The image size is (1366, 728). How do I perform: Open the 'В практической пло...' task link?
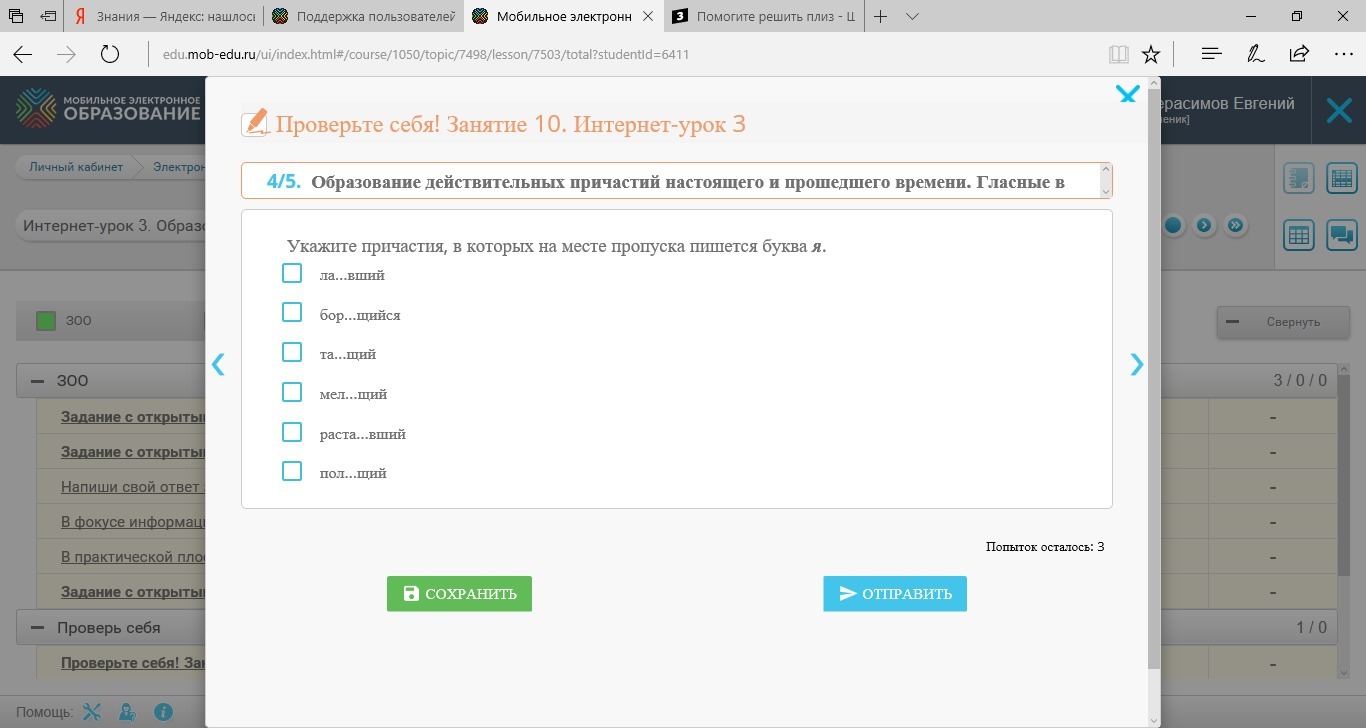pos(132,557)
